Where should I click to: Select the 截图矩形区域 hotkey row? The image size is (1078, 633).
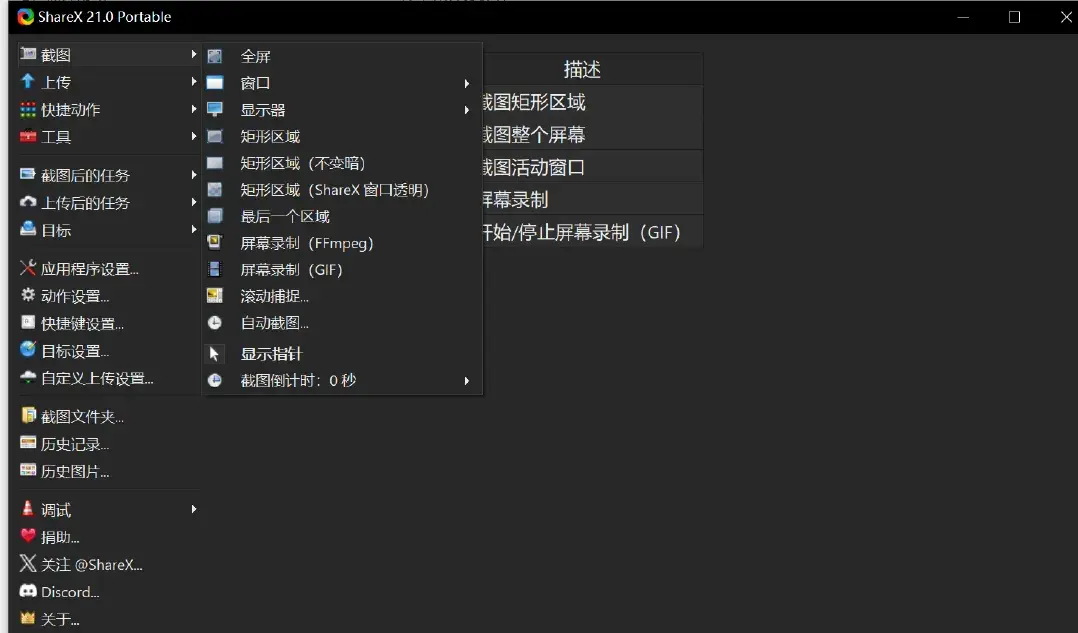pyautogui.click(x=593, y=102)
